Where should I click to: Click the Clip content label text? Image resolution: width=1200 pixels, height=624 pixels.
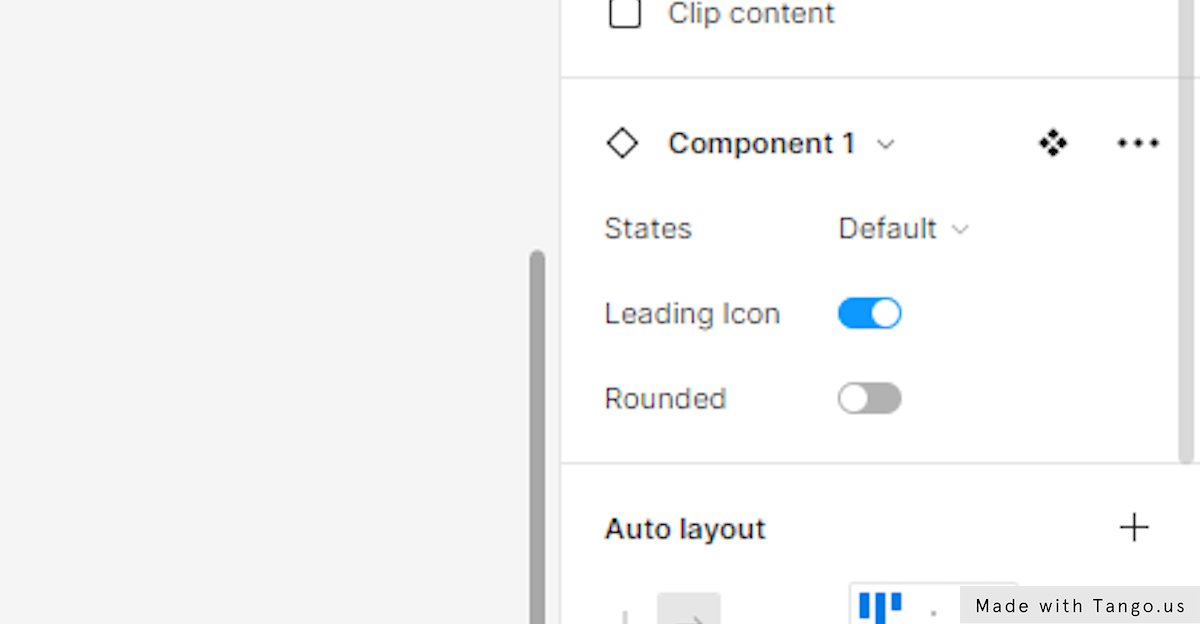click(751, 13)
